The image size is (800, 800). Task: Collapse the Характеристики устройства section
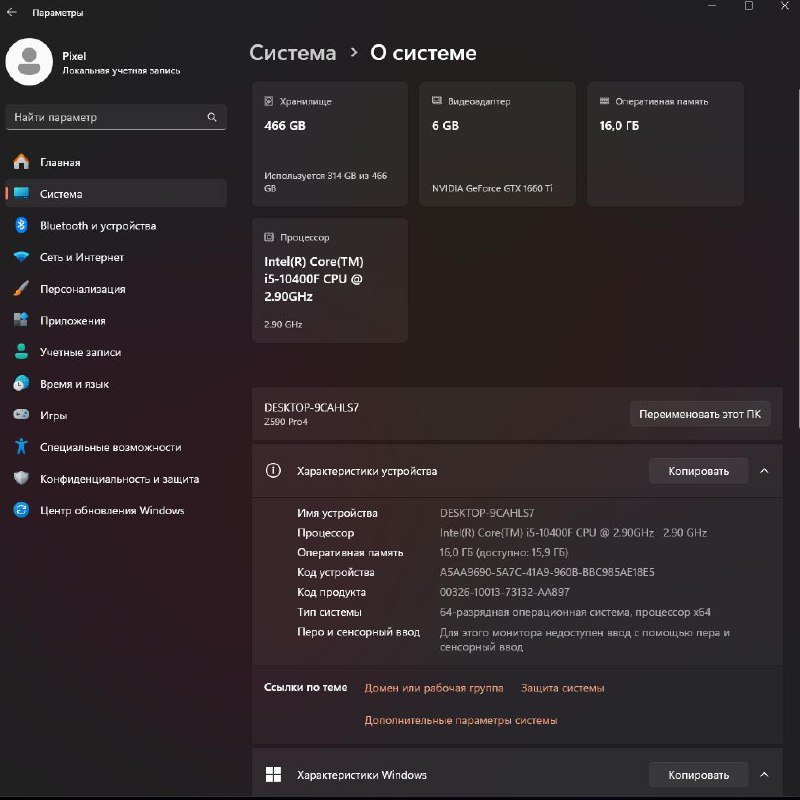(765, 470)
